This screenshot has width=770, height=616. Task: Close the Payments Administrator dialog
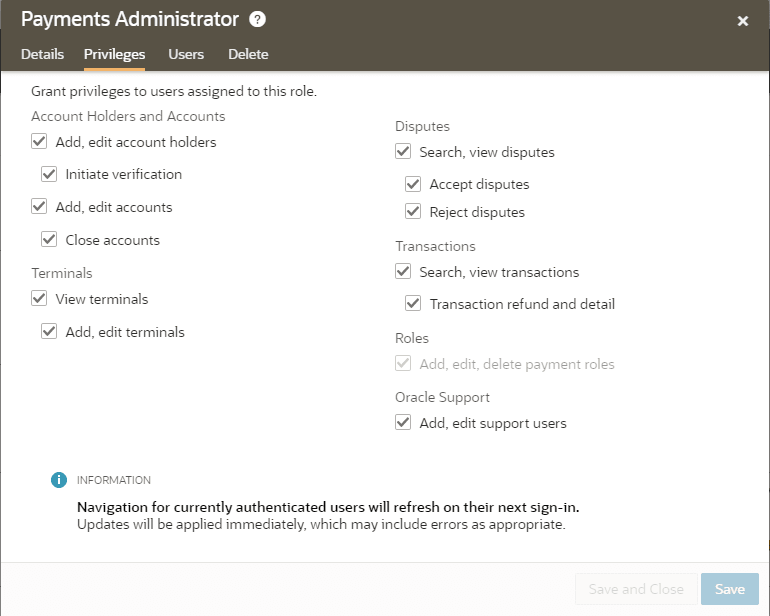743,21
